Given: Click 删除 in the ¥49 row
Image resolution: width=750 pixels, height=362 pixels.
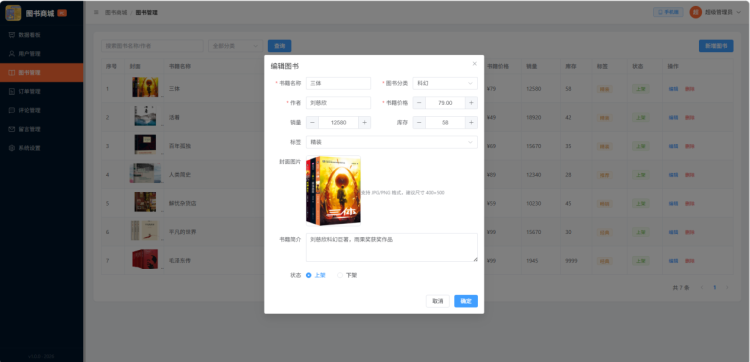Looking at the screenshot, I should 689,118.
